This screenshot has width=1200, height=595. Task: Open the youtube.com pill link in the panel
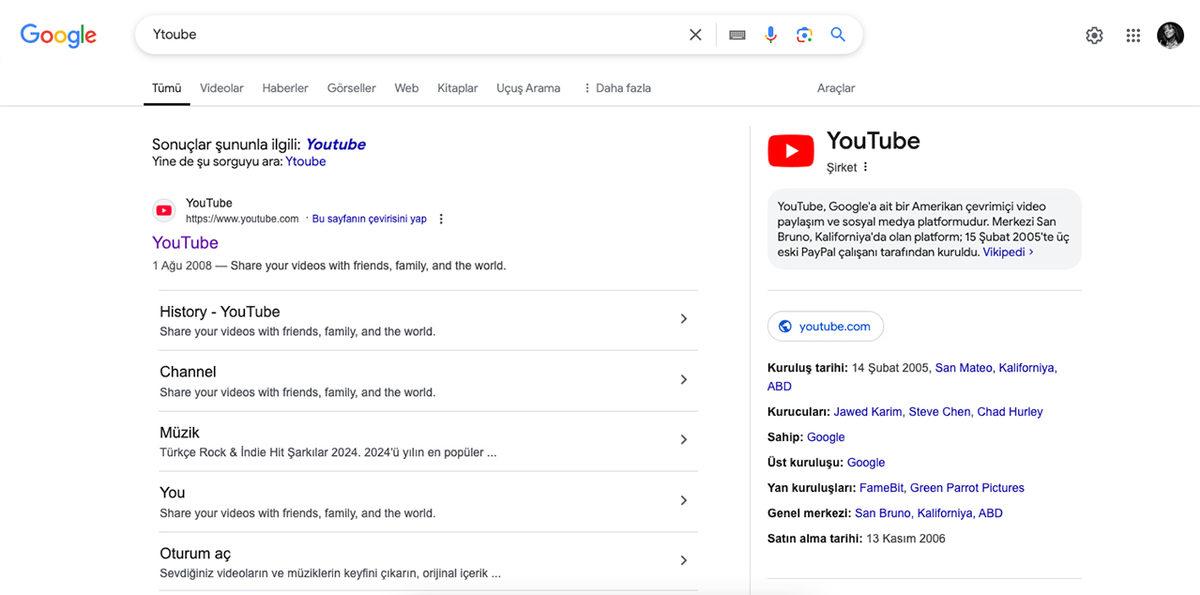825,325
